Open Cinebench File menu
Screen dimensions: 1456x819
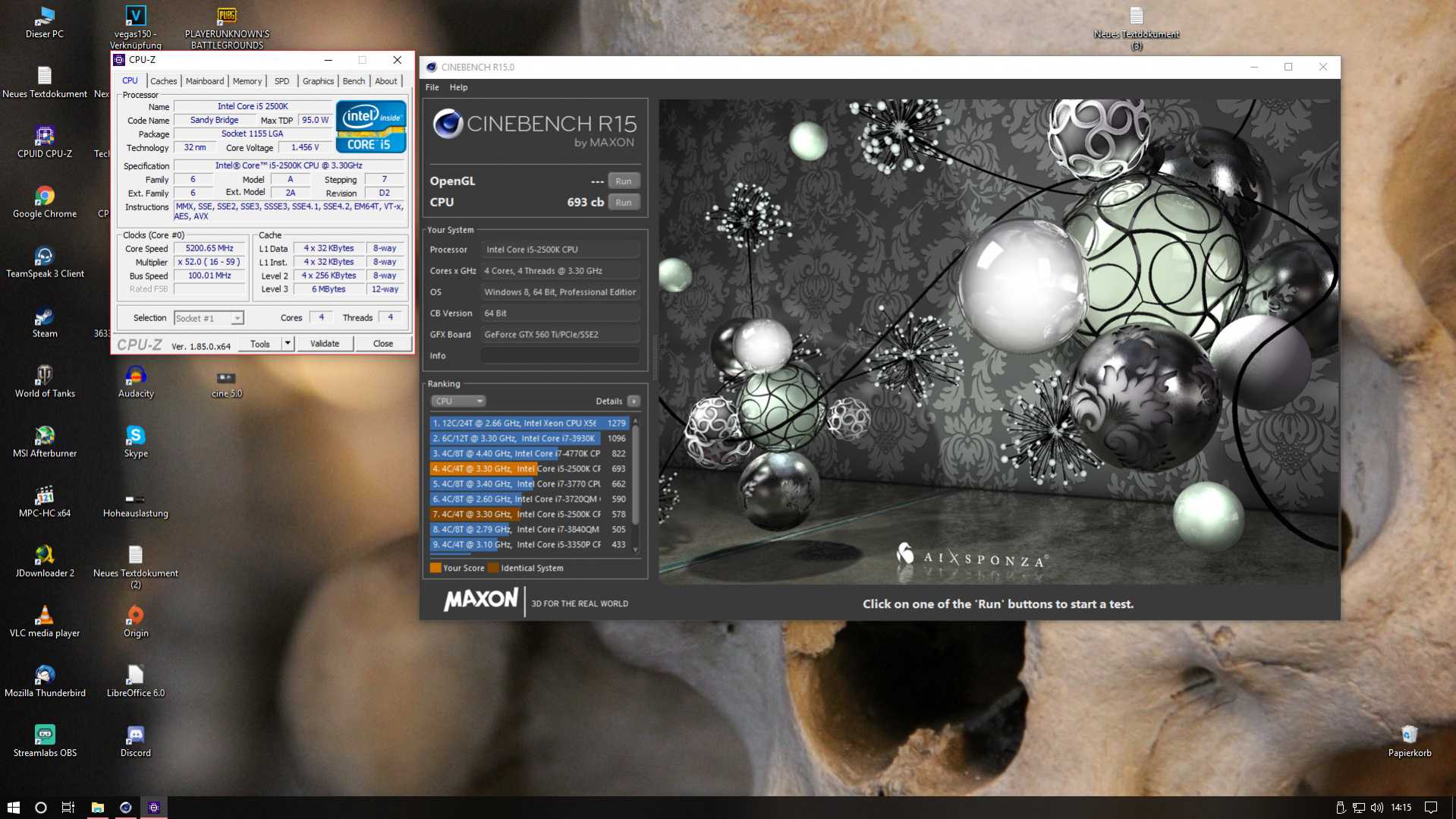[x=432, y=87]
